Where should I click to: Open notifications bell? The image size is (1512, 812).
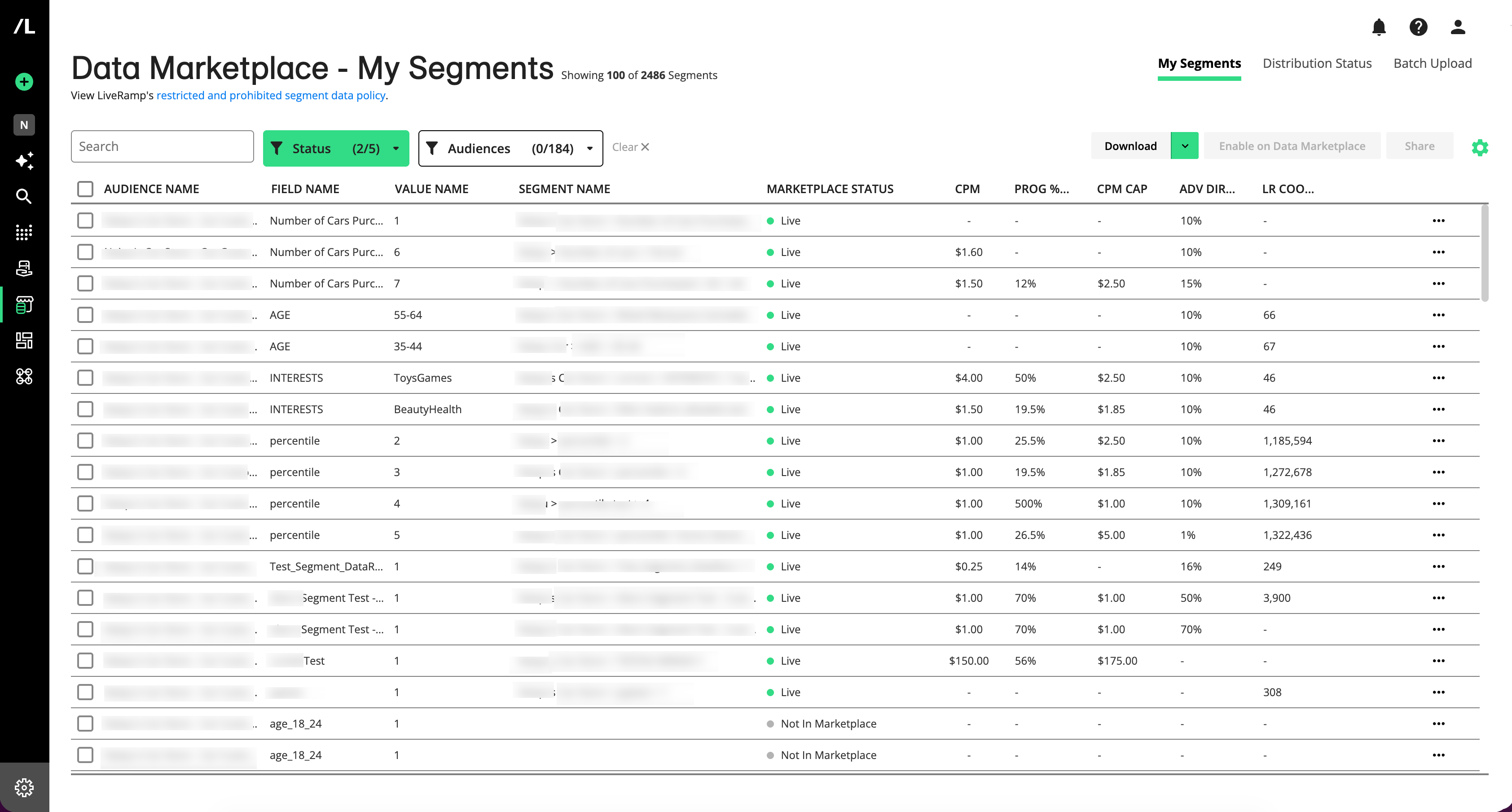[1379, 27]
